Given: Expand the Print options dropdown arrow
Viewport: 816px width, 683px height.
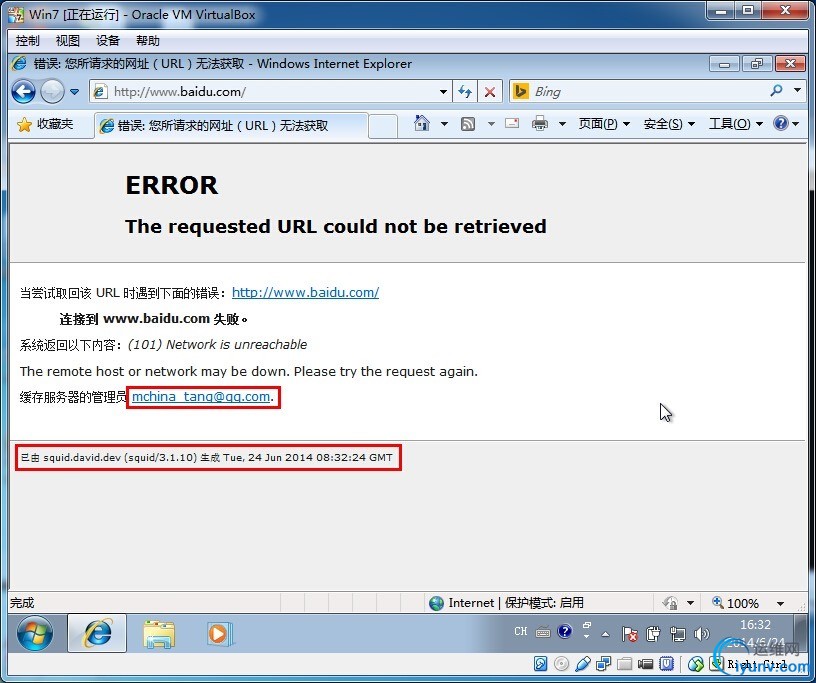Looking at the screenshot, I should pos(562,124).
